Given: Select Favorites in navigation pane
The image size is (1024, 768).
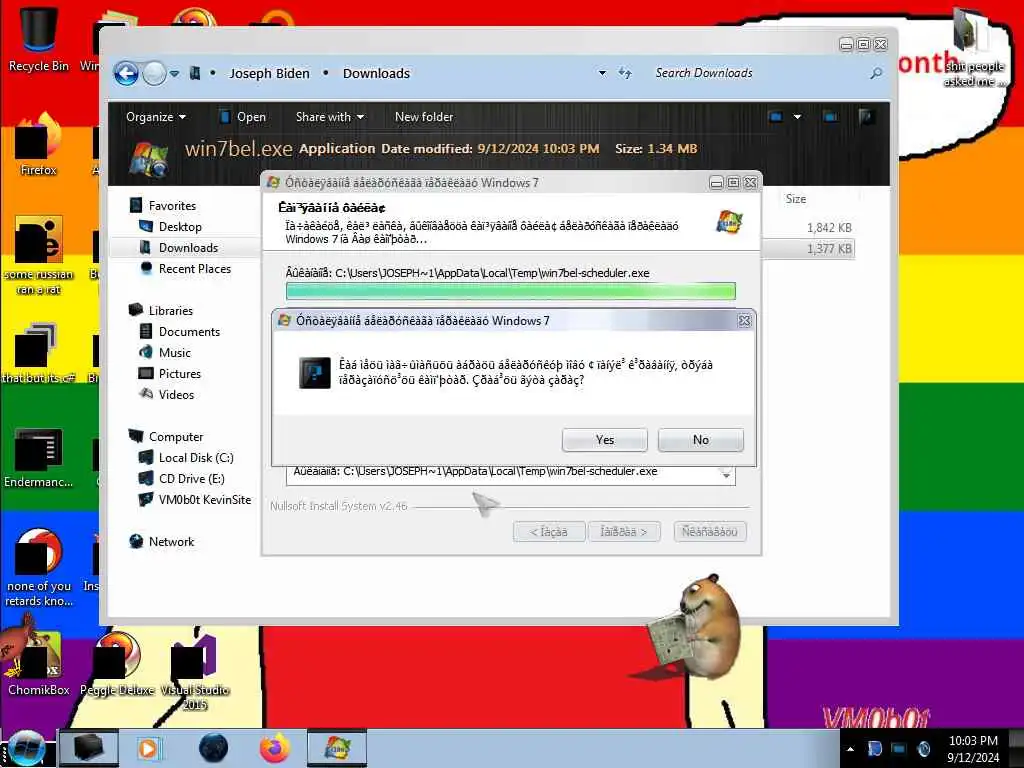Looking at the screenshot, I should coord(172,206).
